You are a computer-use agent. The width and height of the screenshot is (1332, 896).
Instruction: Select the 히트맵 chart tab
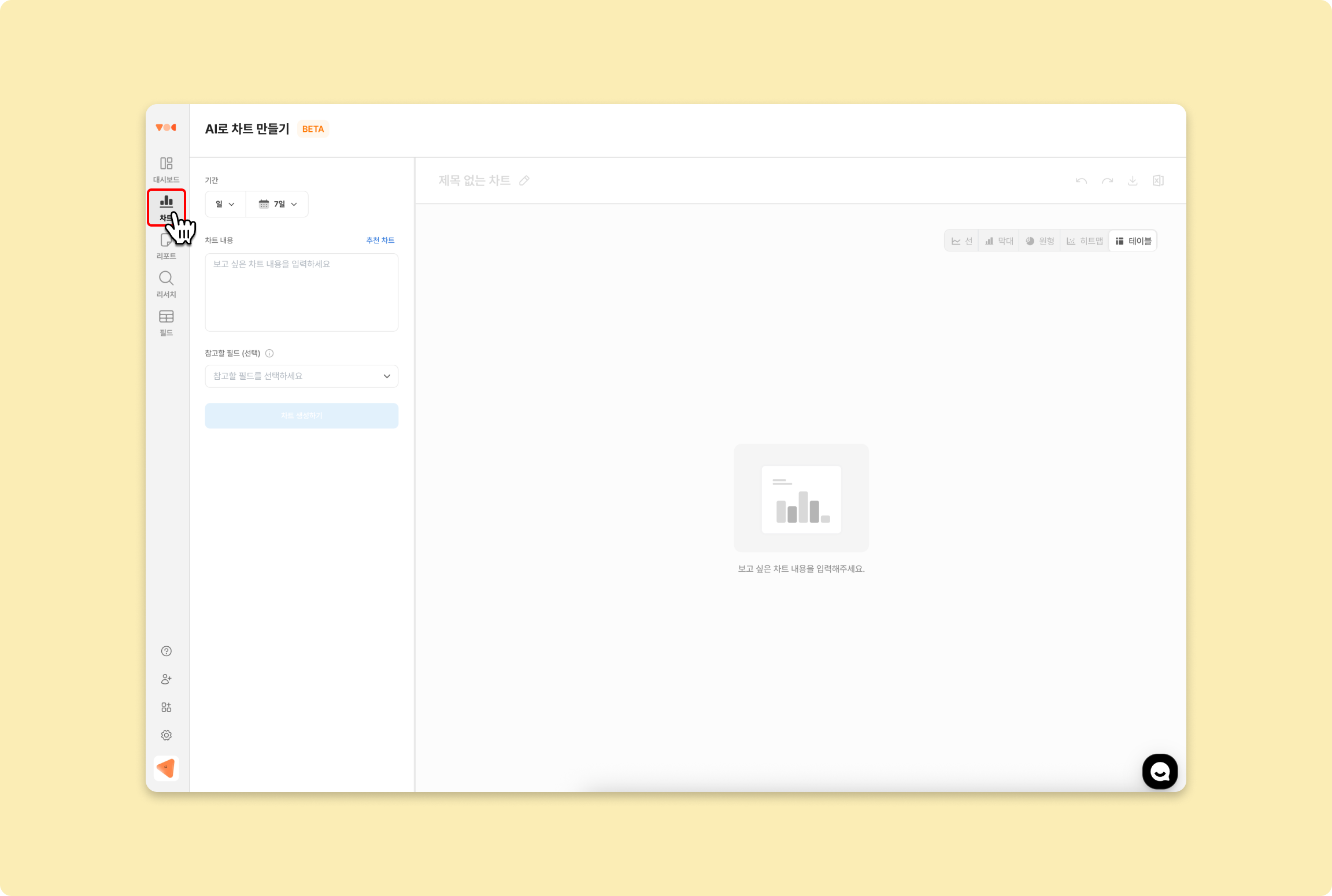point(1085,241)
